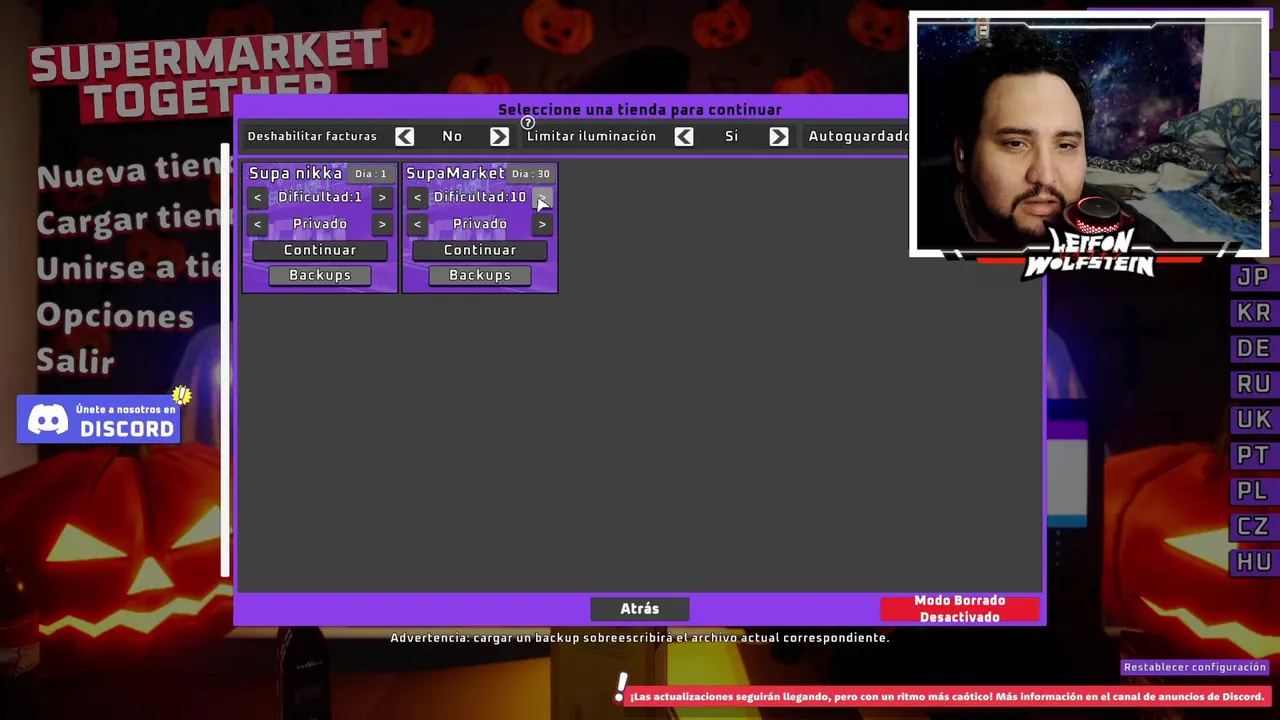The height and width of the screenshot is (720, 1280).
Task: Decrease difficulty of Supa nikka store
Action: 258,198
